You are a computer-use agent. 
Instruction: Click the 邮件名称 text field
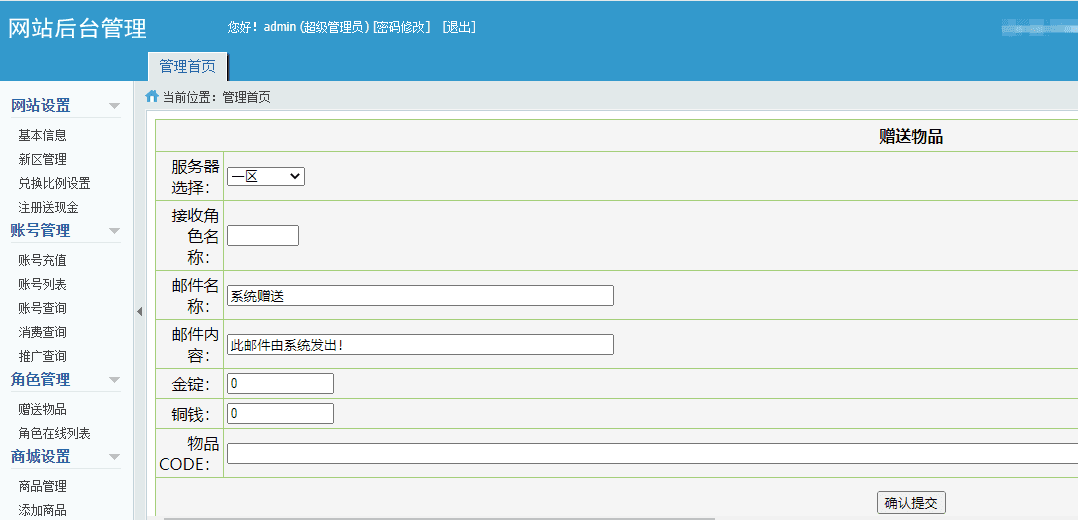[419, 296]
